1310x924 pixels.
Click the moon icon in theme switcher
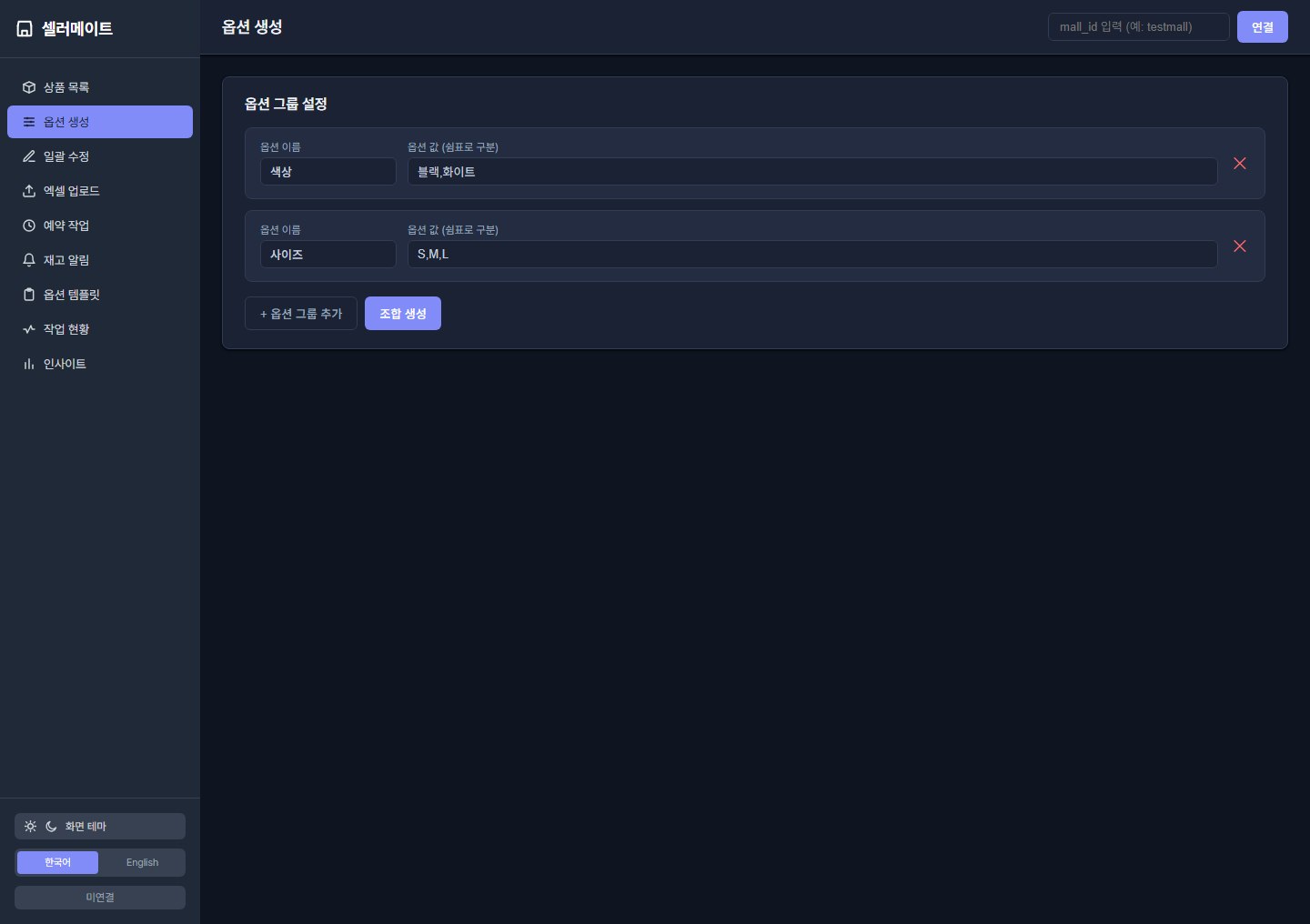[x=51, y=827]
